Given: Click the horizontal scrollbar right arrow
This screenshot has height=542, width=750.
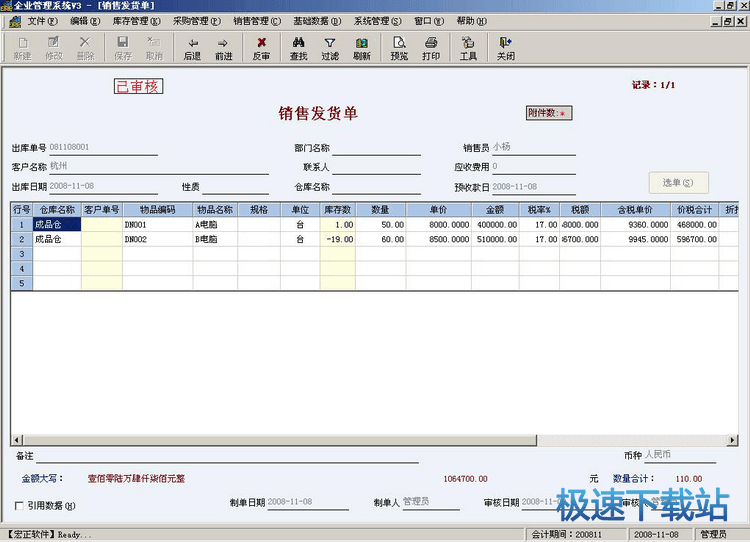Looking at the screenshot, I should (x=732, y=440).
